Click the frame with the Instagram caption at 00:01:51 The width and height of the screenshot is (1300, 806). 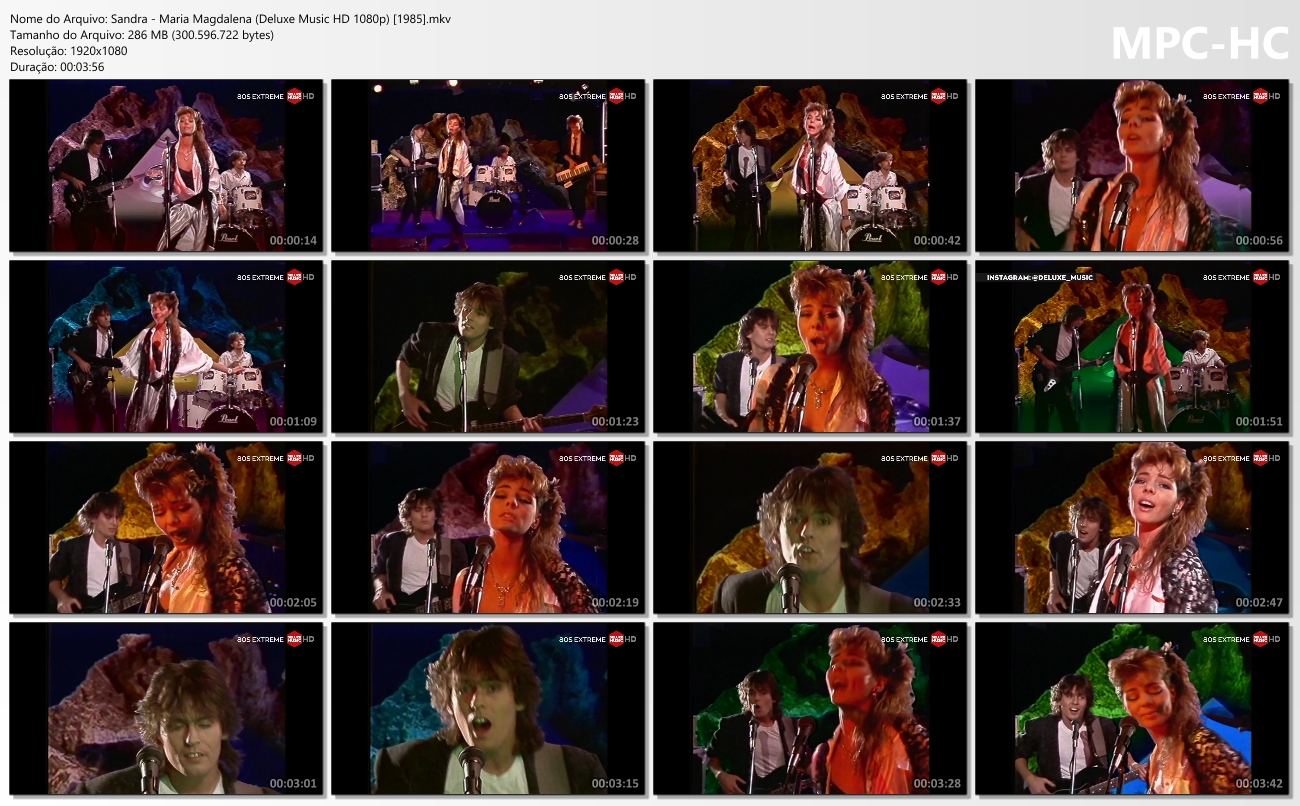click(1132, 346)
